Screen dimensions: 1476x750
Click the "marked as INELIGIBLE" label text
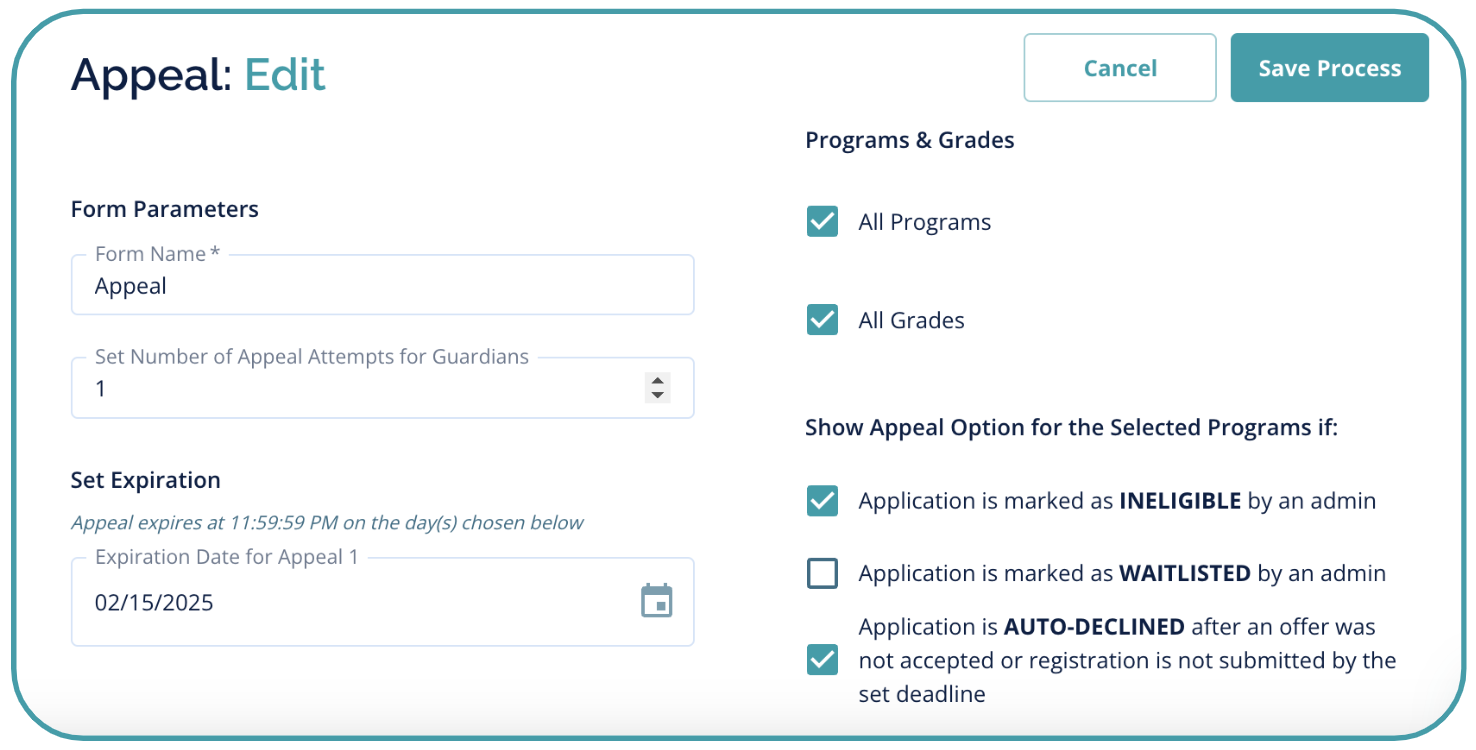[1116, 501]
